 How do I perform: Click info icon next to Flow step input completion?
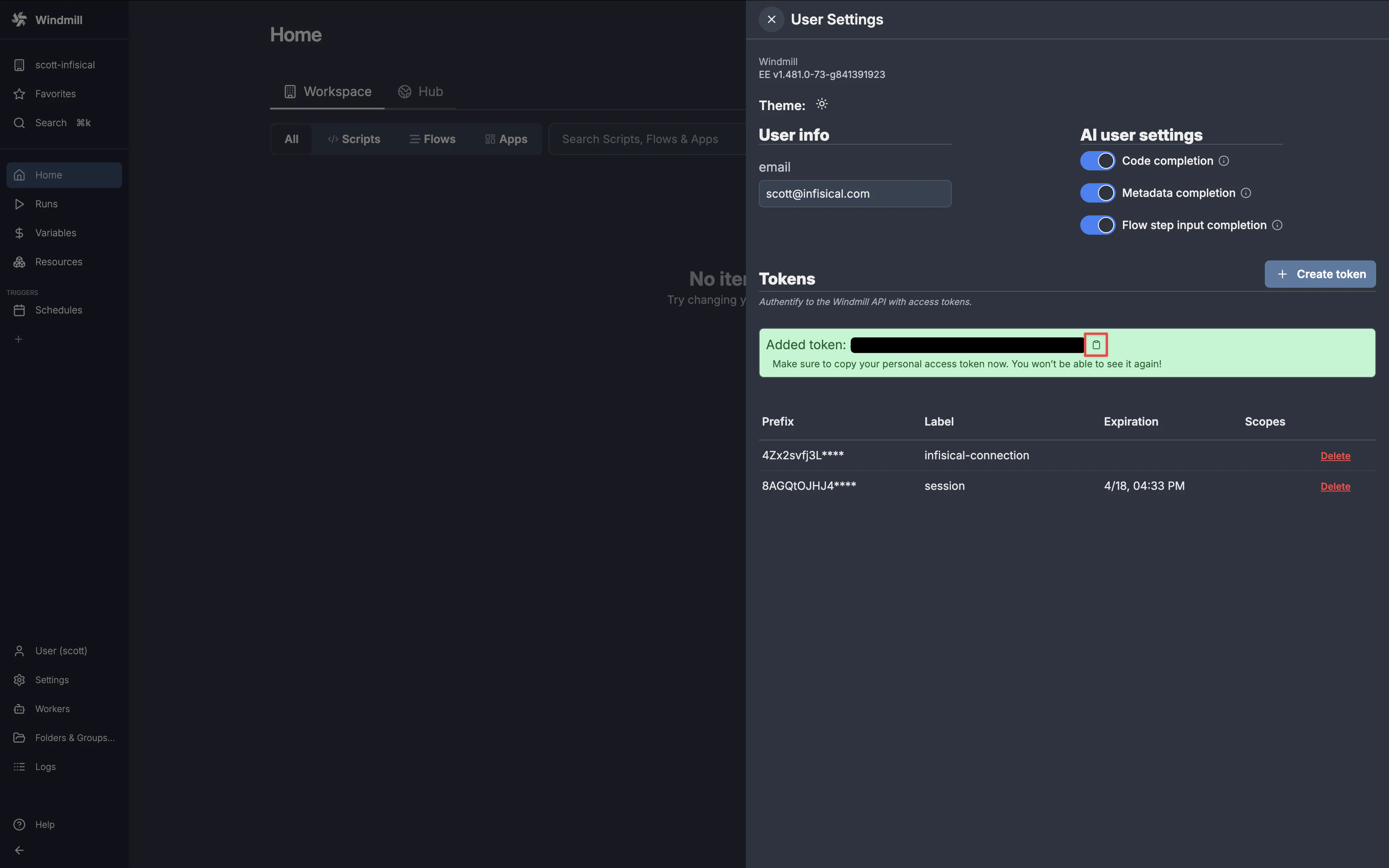tap(1277, 225)
